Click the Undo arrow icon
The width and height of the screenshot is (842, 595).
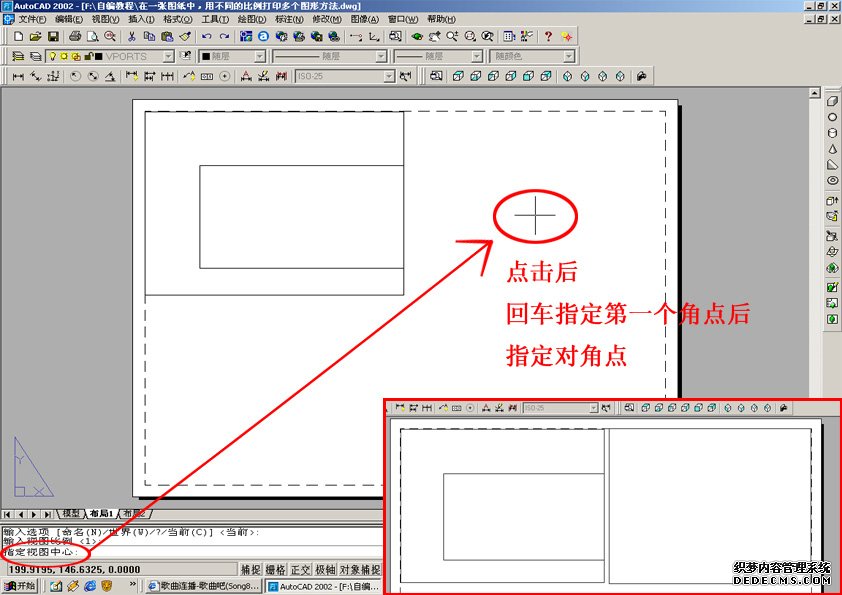point(207,36)
